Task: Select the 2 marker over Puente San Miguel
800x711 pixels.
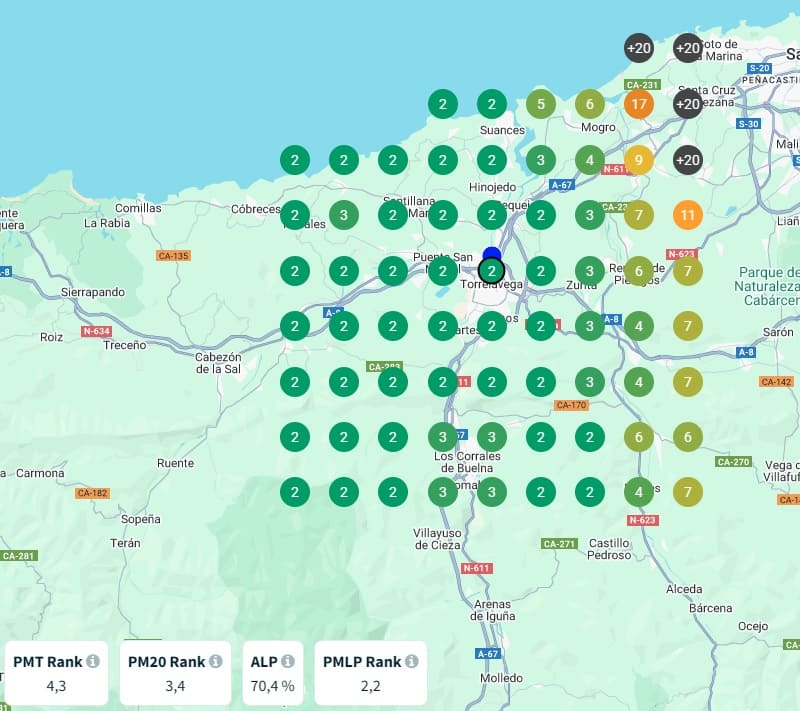Action: (443, 271)
